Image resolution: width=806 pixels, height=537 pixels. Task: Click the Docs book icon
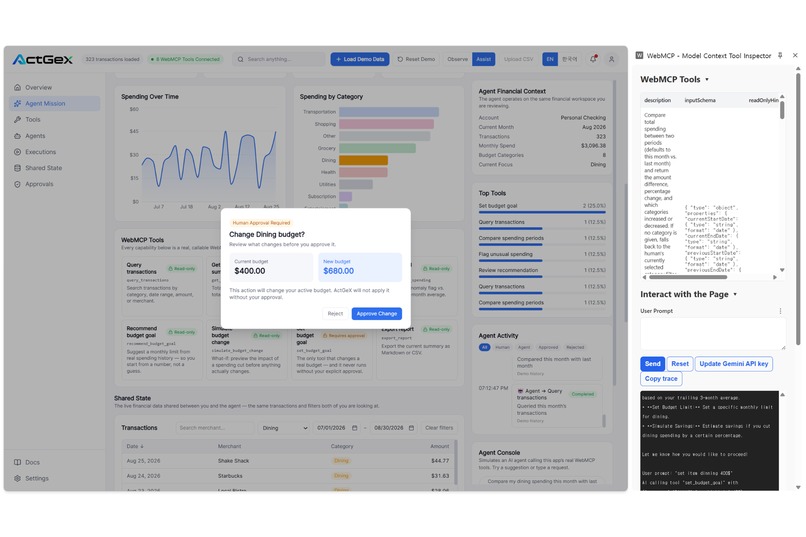tap(17, 462)
